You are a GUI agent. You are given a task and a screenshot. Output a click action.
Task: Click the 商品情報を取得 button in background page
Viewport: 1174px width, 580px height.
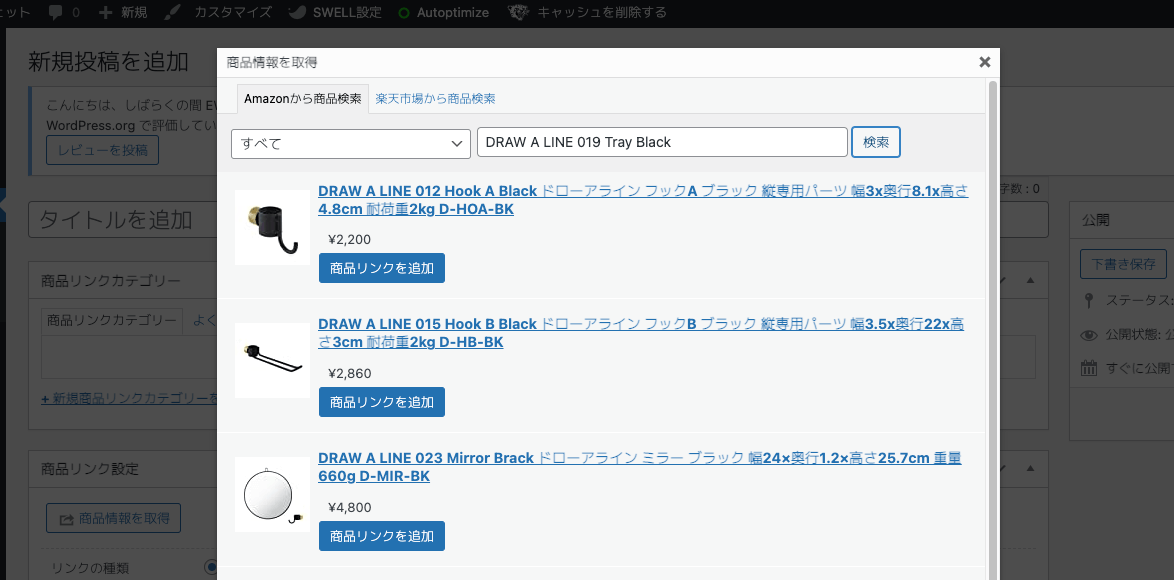pyautogui.click(x=114, y=518)
